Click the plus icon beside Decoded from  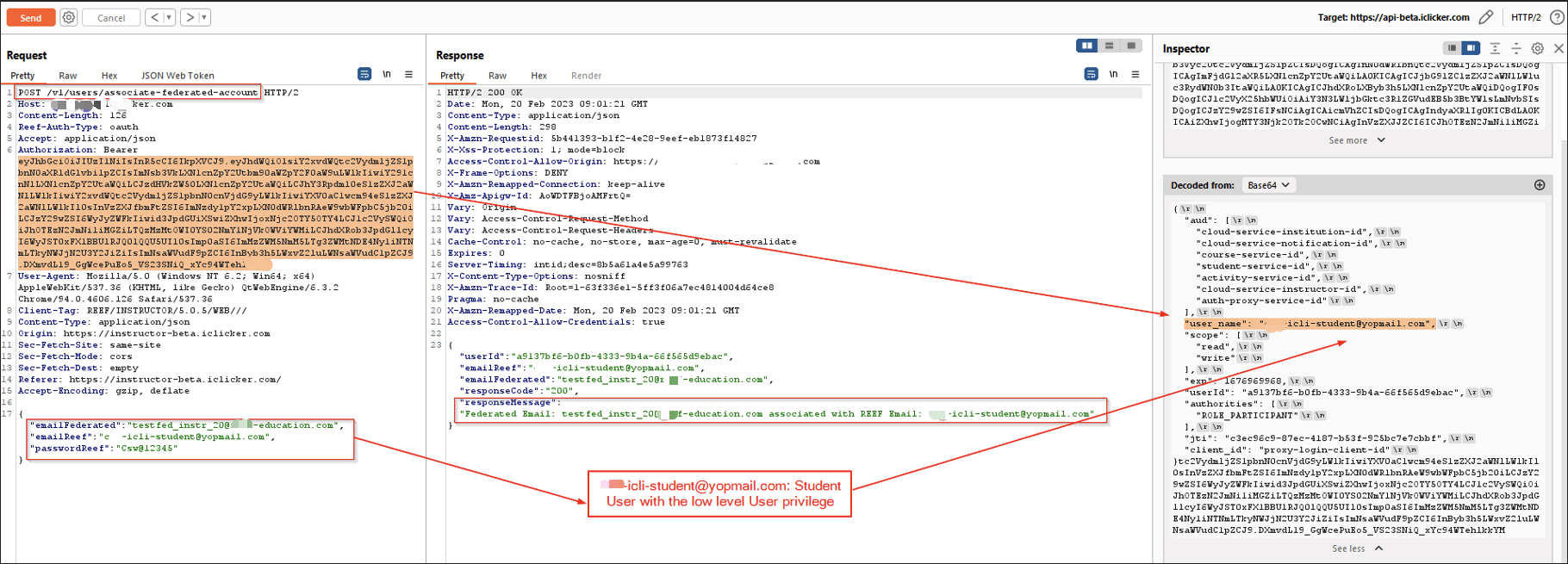click(1540, 185)
